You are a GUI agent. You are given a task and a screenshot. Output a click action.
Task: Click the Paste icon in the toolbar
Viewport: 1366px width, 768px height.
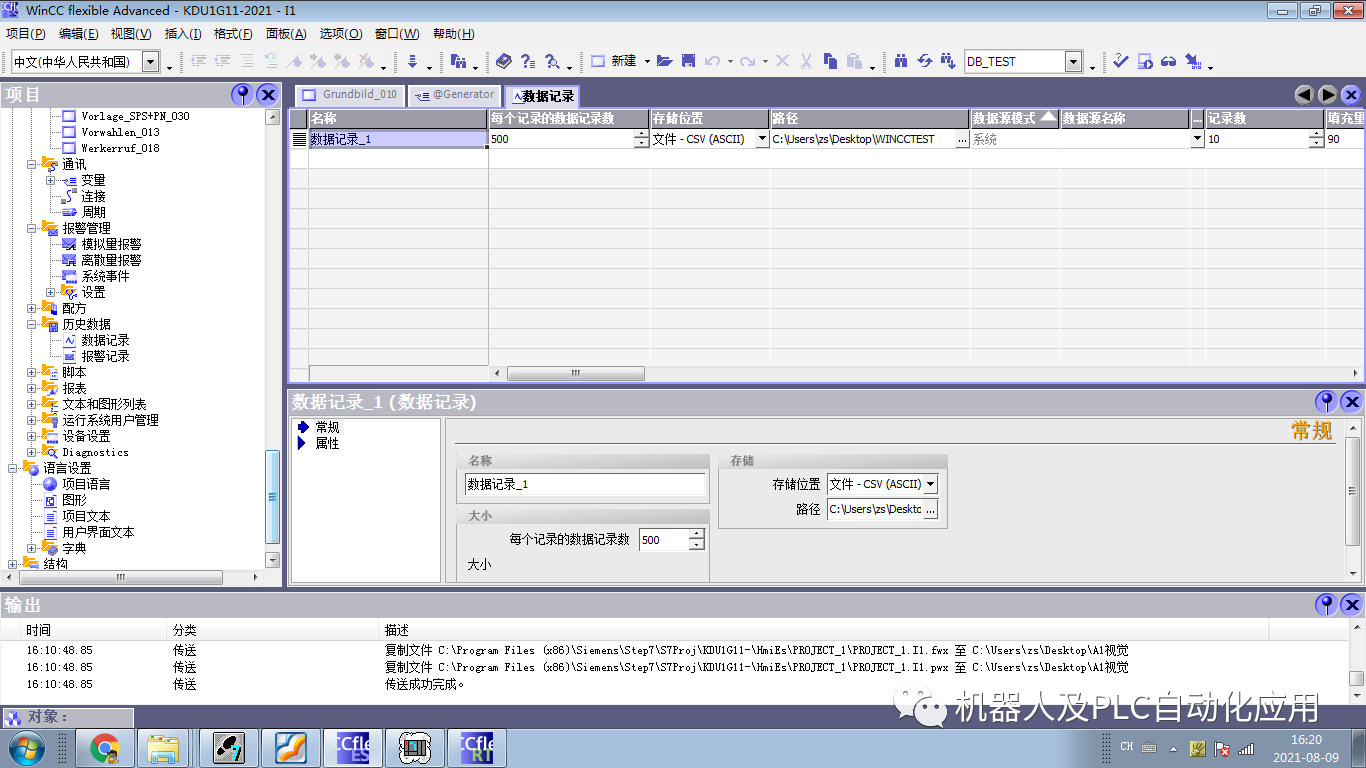[855, 61]
